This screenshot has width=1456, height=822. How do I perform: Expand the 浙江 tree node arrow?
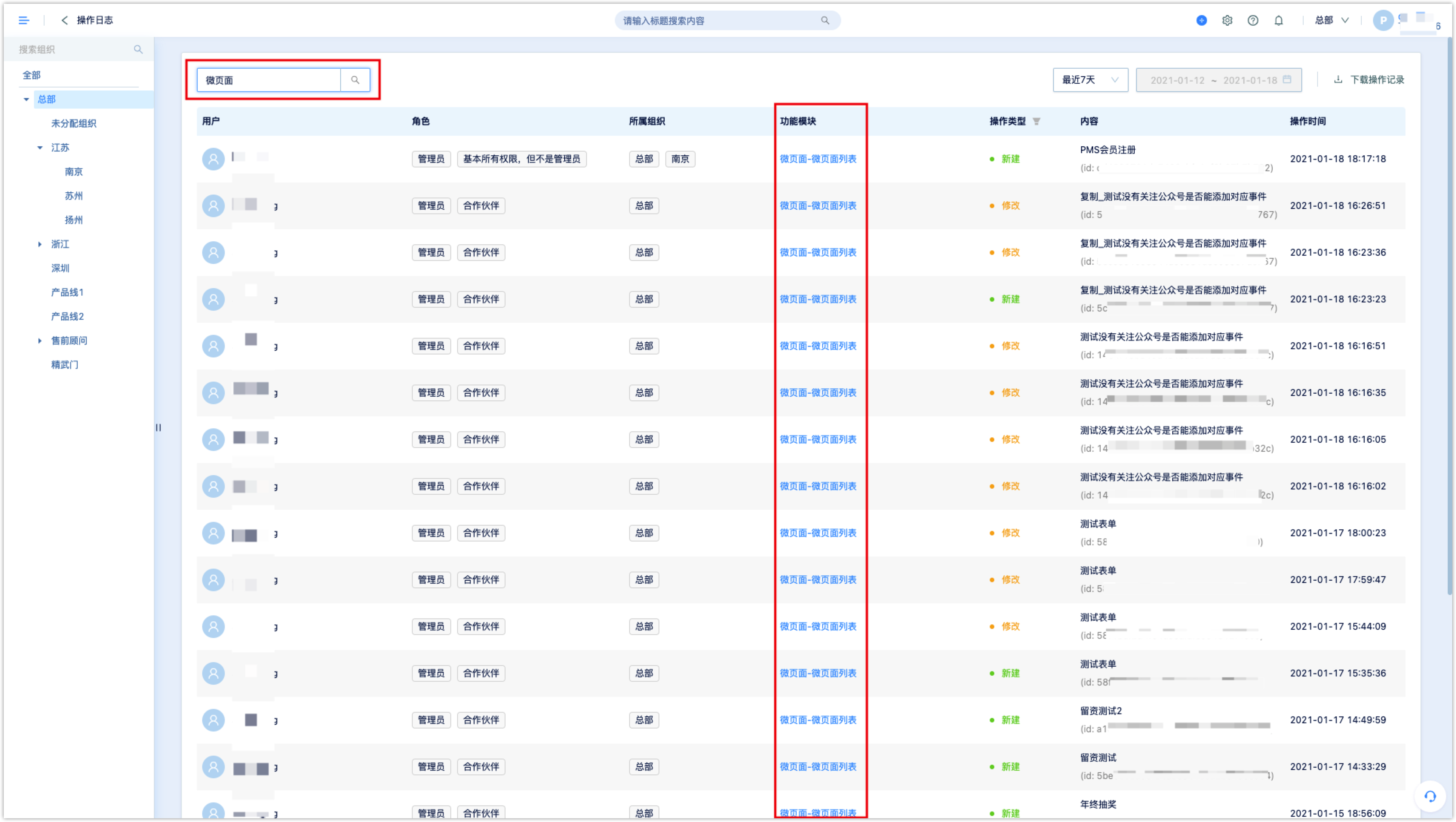(x=40, y=244)
